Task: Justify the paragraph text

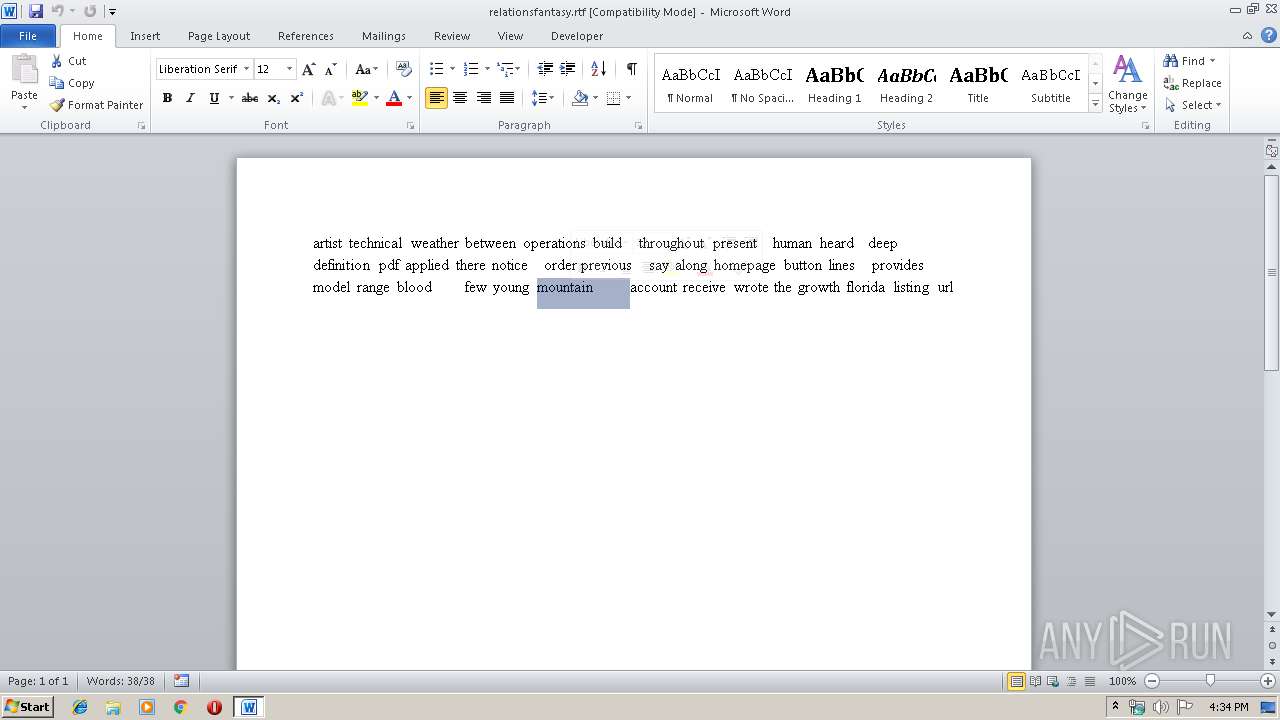Action: [x=507, y=98]
